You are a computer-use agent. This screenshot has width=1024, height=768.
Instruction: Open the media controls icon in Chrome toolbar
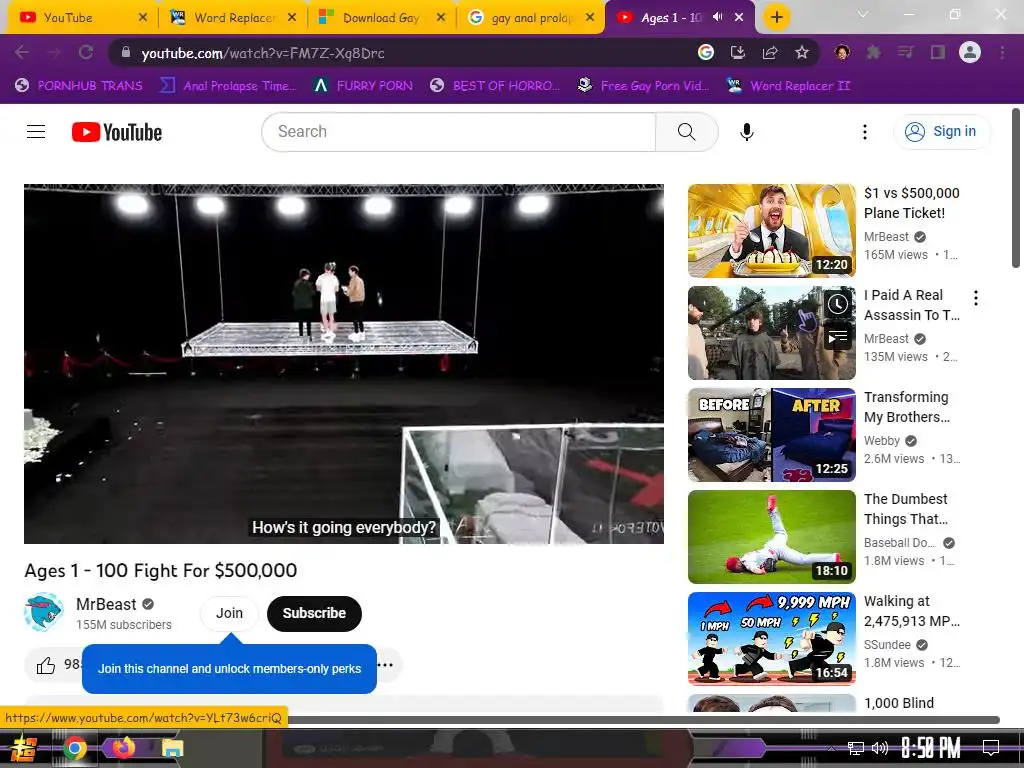[x=905, y=52]
